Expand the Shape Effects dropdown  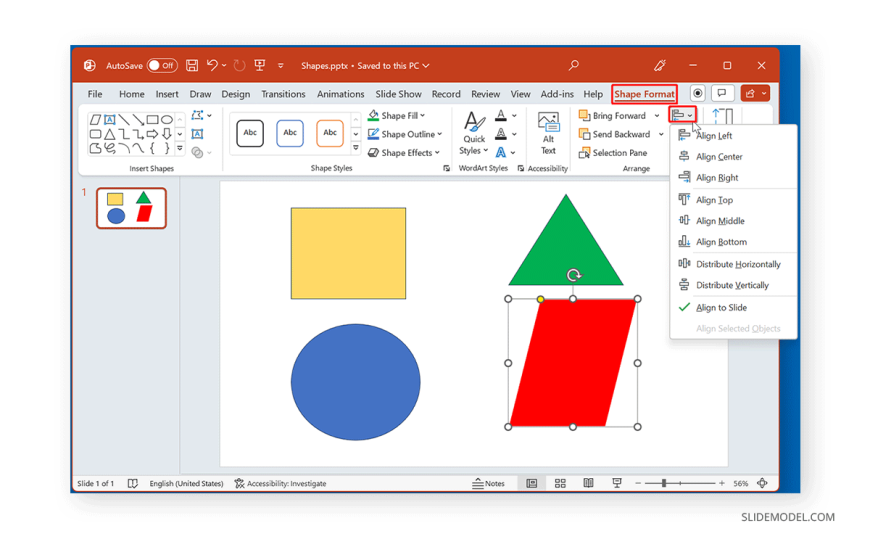pos(437,153)
